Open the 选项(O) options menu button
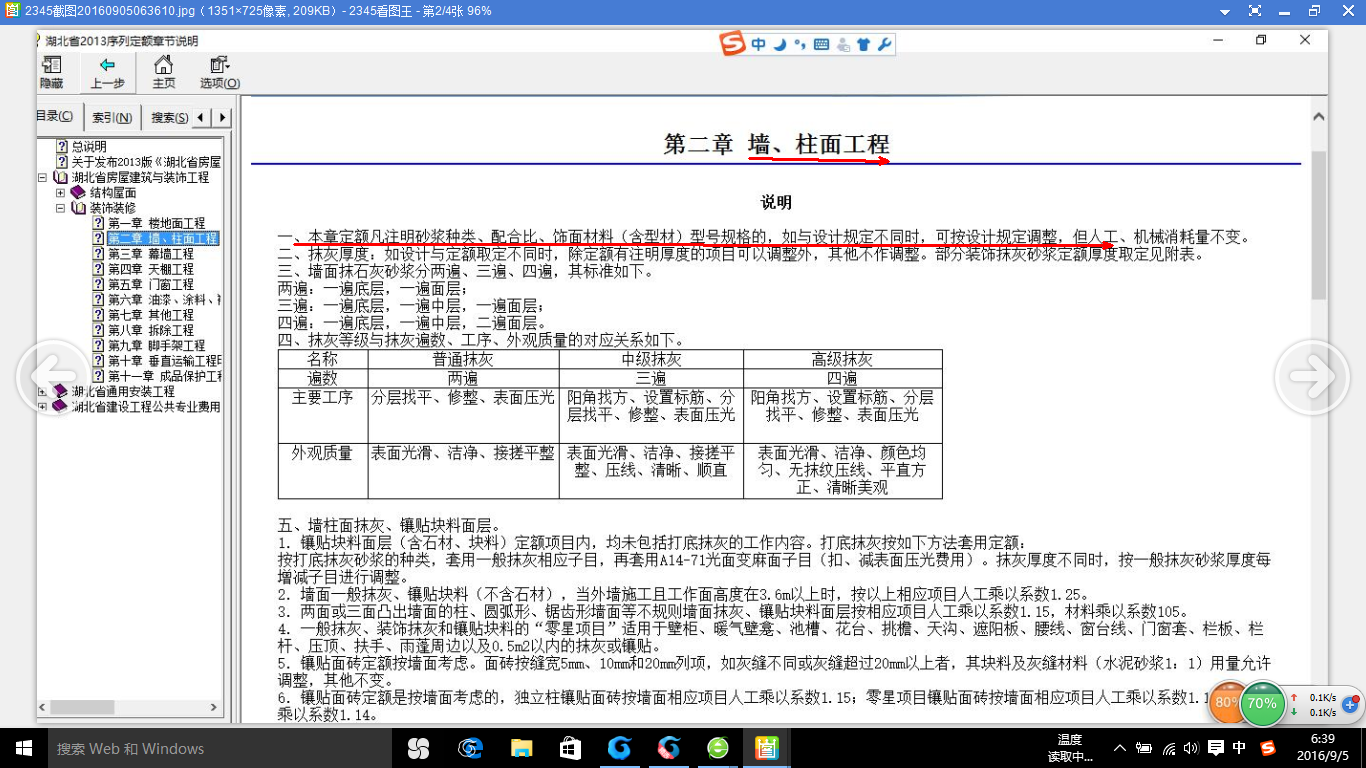Screen dimensions: 1366x768 tap(220, 73)
